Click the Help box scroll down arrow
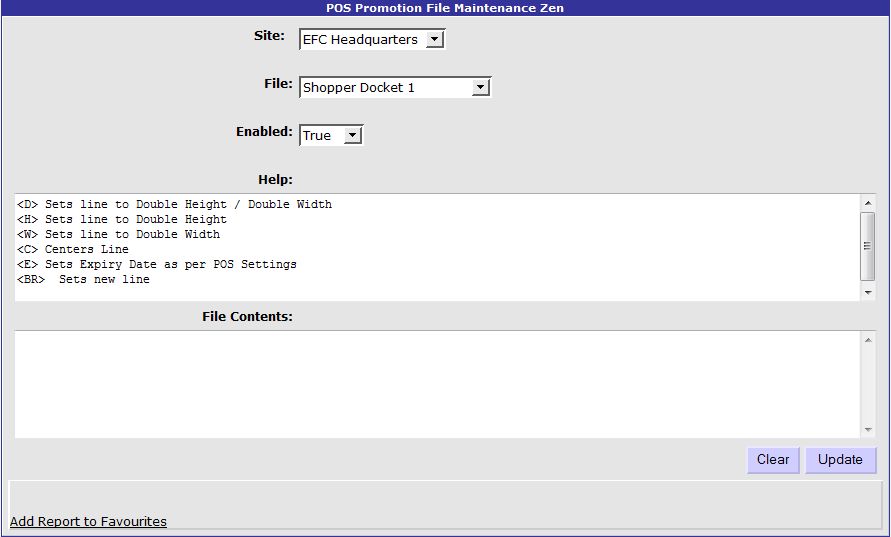Image resolution: width=891 pixels, height=537 pixels. click(x=867, y=292)
